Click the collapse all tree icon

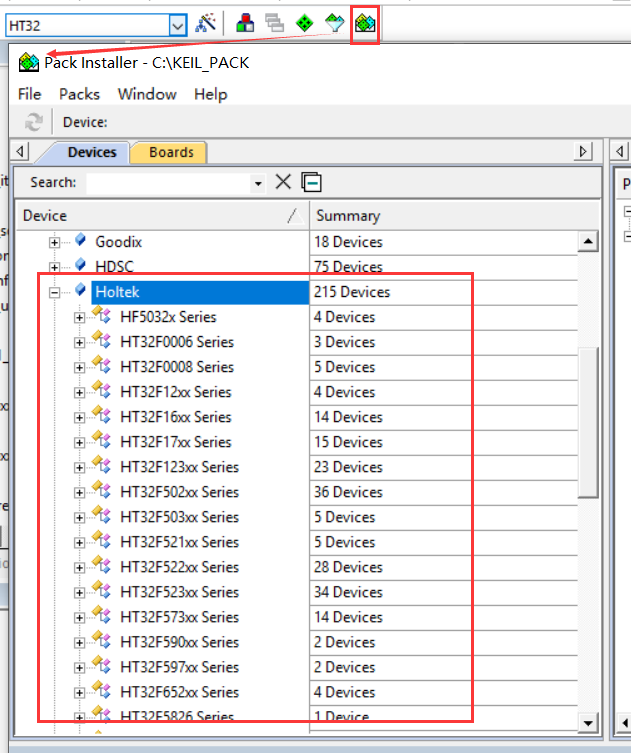312,182
